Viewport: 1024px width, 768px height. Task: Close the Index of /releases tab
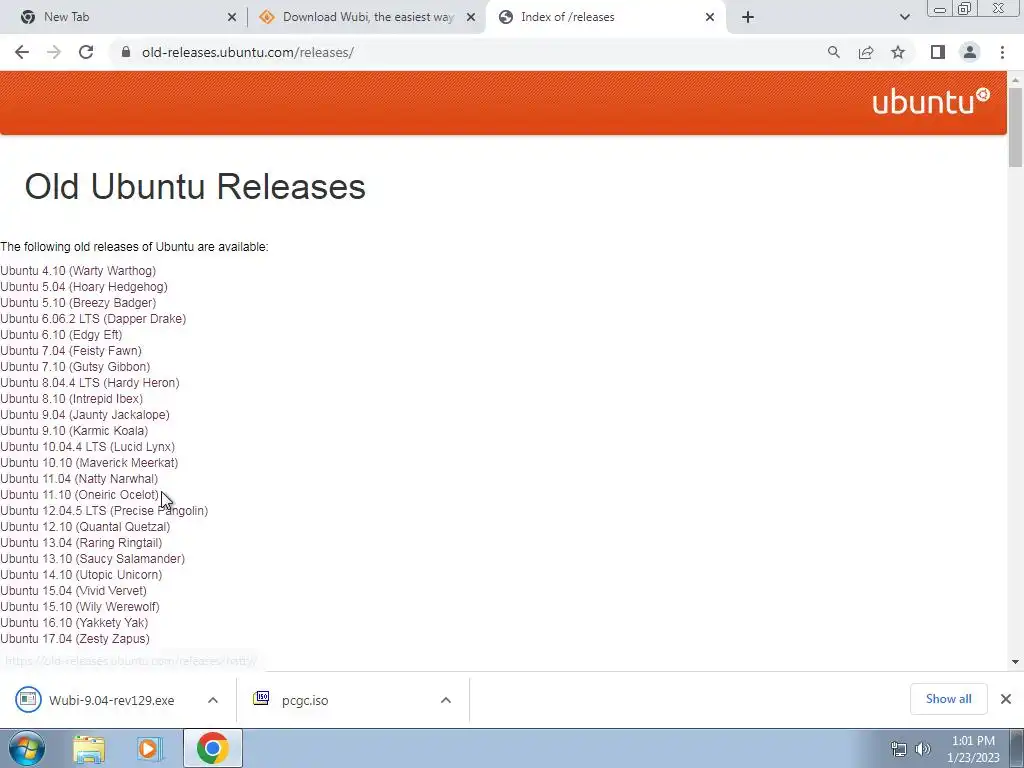coord(710,17)
